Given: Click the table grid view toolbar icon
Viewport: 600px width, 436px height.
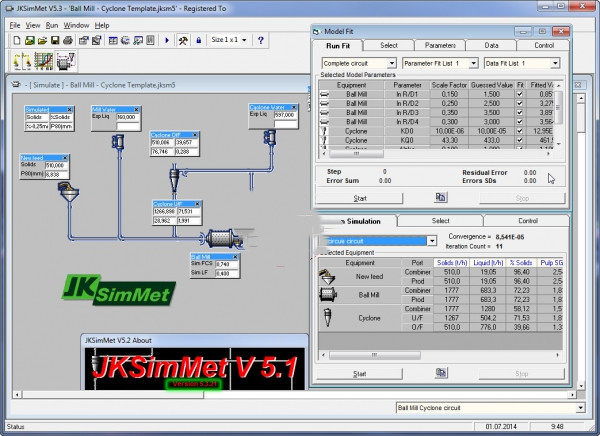Looking at the screenshot, I should pyautogui.click(x=113, y=40).
